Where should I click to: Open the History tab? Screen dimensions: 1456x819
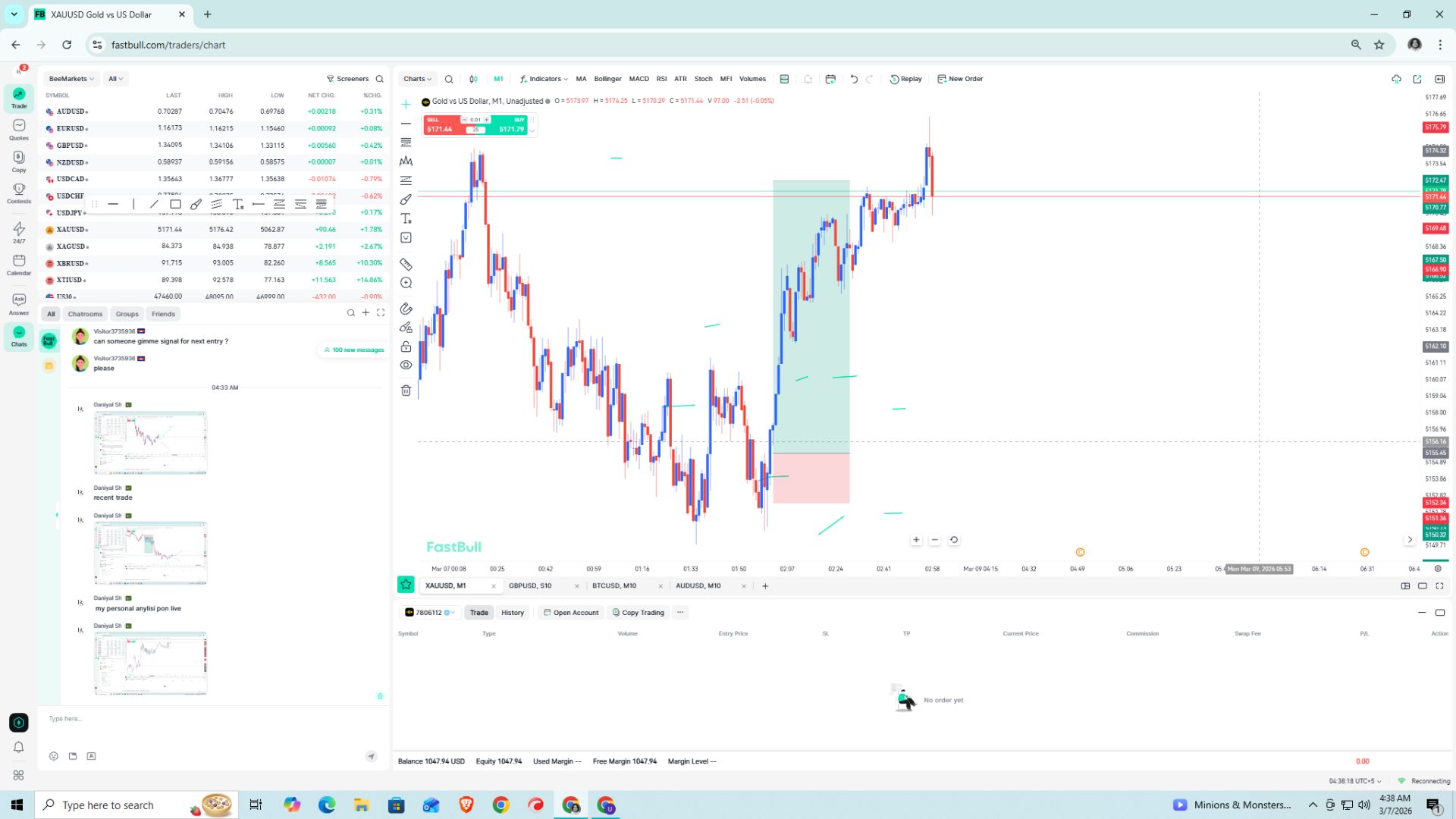coord(513,613)
